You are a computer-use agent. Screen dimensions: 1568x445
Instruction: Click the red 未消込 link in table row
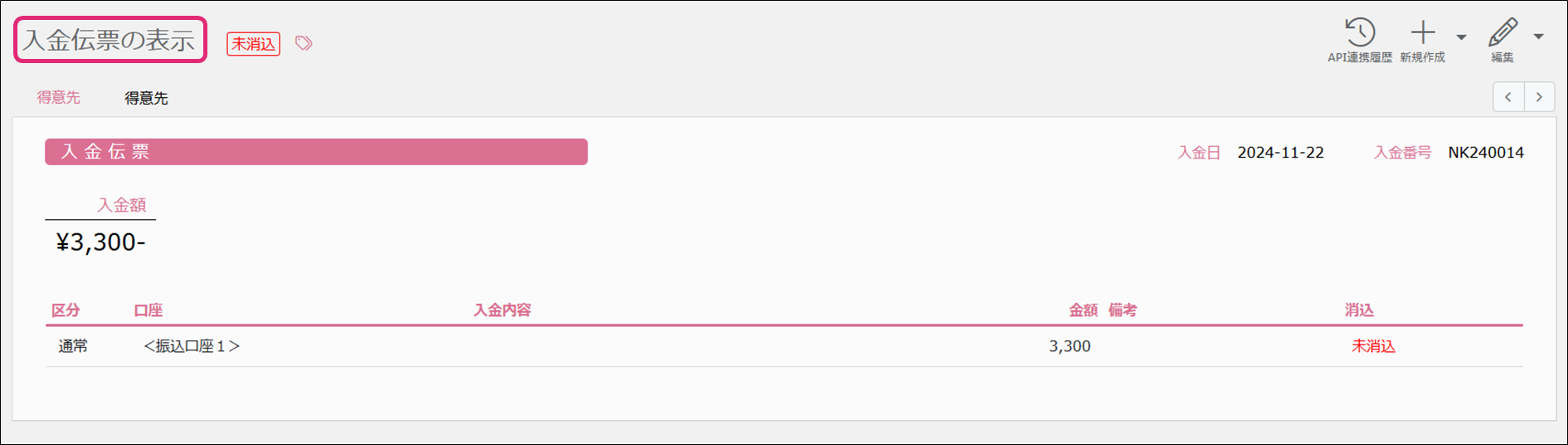tap(1373, 346)
